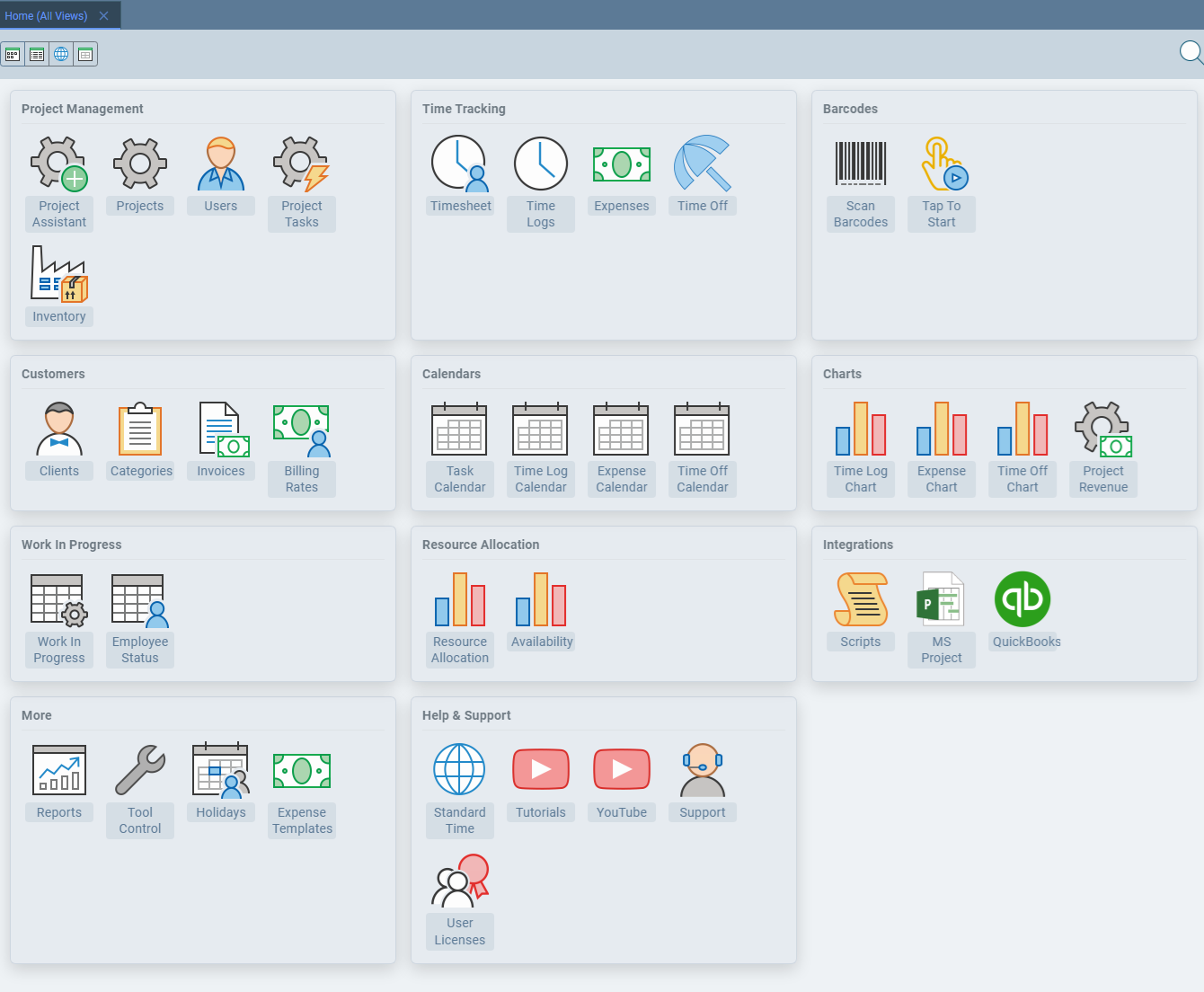1204x992 pixels.
Task: Click the More section heading
Action: (x=37, y=715)
